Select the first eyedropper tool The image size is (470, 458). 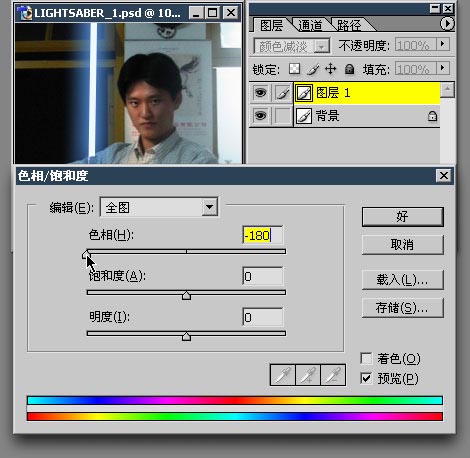[x=282, y=375]
